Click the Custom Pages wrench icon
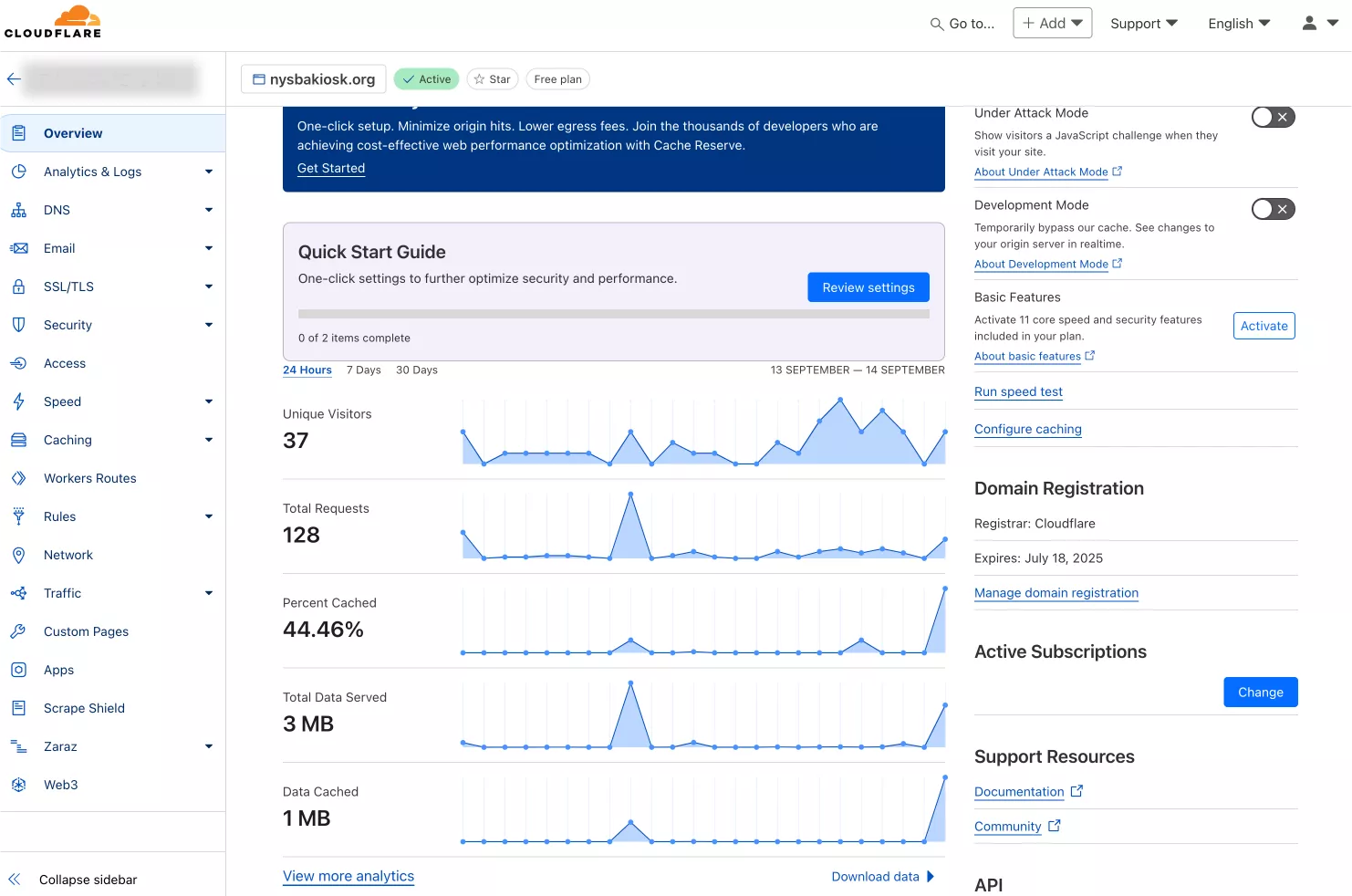The image size is (1352, 896). 18,631
